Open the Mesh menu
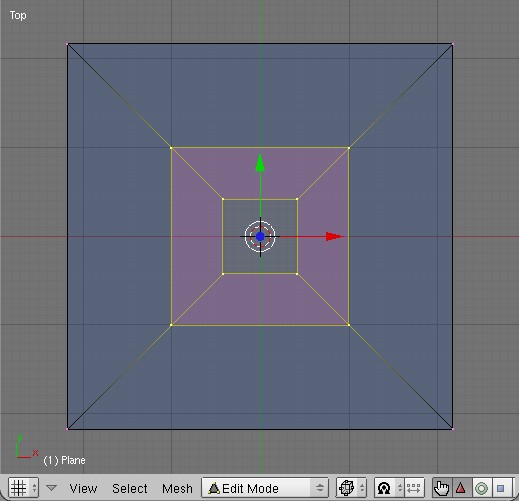Screen dimensions: 519x501 pyautogui.click(x=177, y=489)
